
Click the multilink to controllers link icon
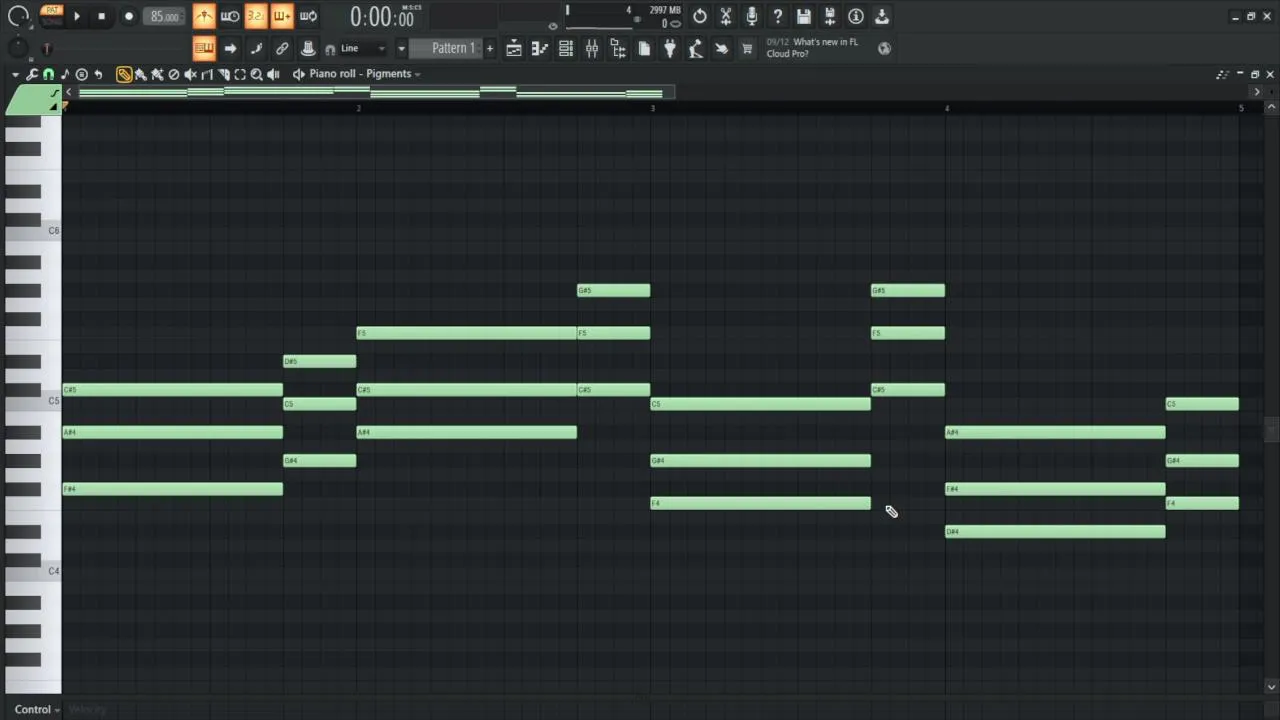(282, 48)
